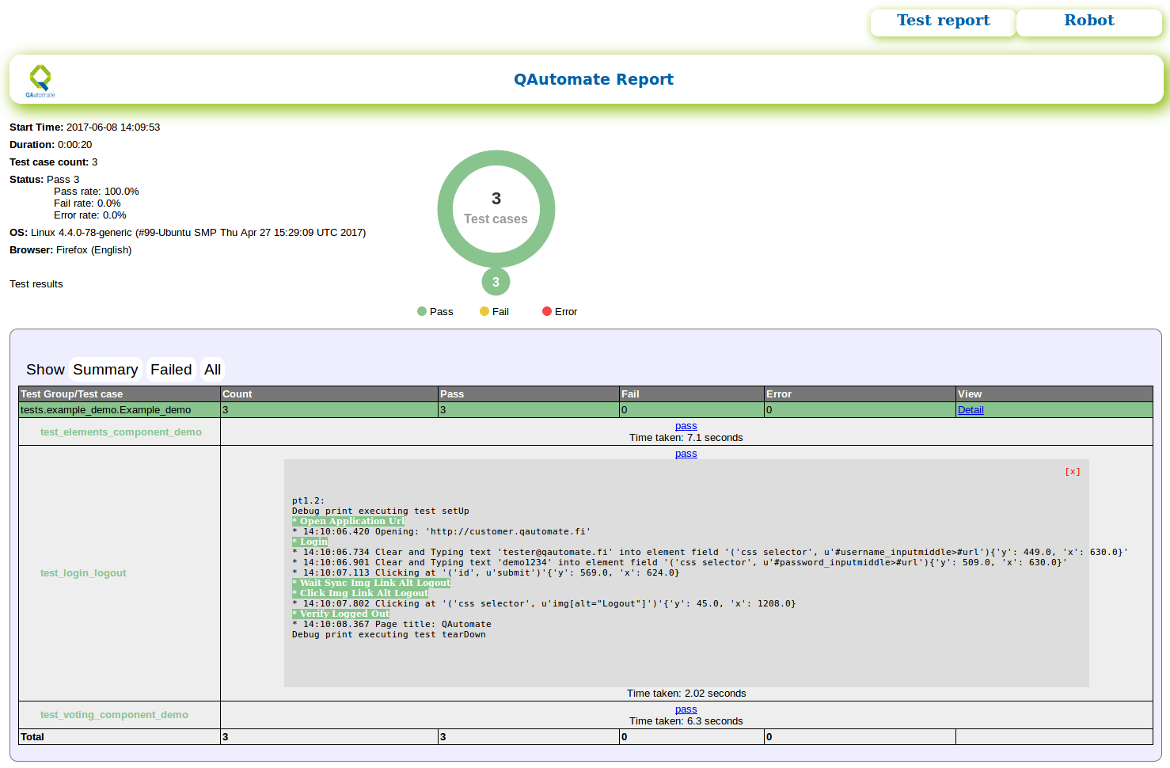Viewport: 1170px width, 768px height.
Task: Collapse pass link for test_login_logout
Action: tap(686, 454)
